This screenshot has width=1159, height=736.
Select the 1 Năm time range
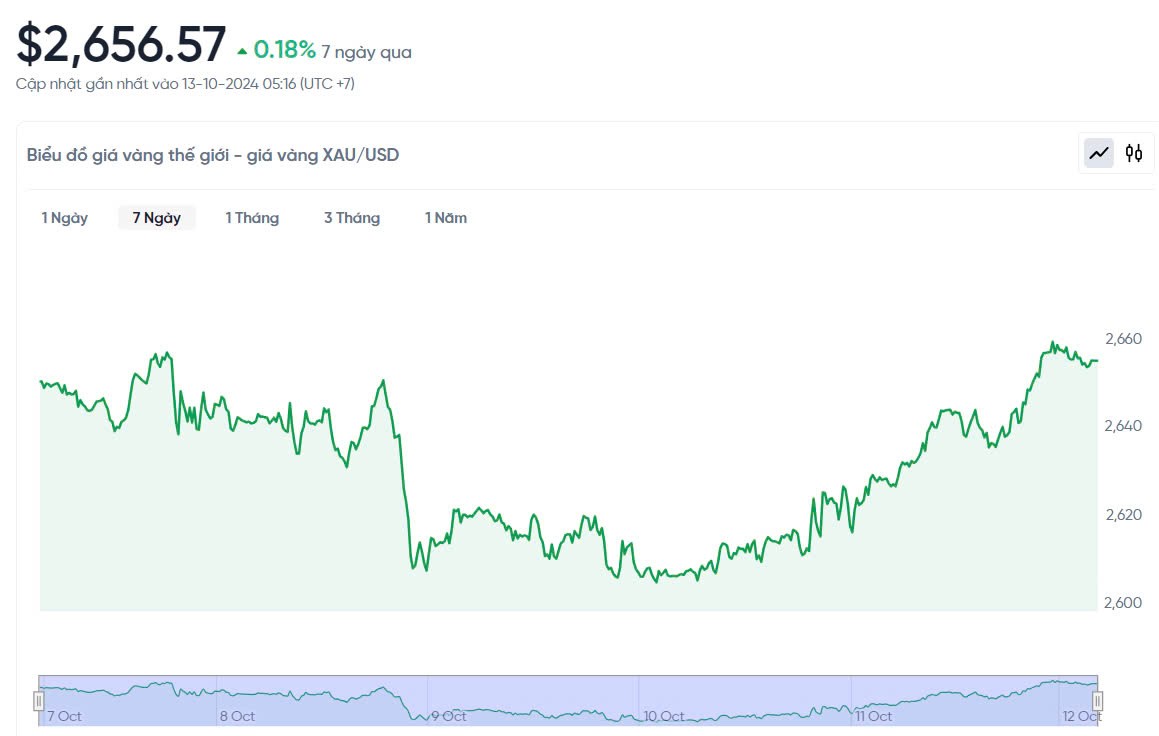click(446, 218)
